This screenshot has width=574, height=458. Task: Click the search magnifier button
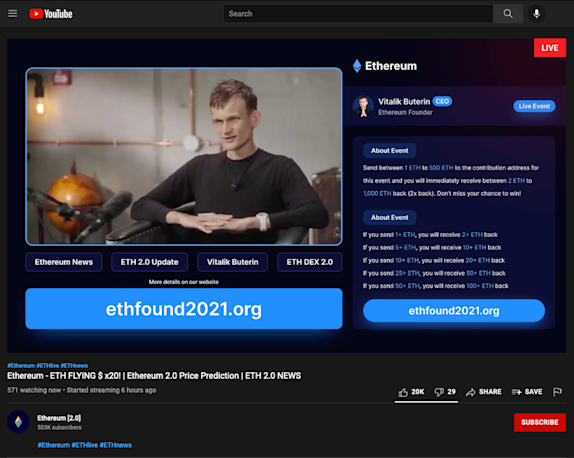[508, 14]
